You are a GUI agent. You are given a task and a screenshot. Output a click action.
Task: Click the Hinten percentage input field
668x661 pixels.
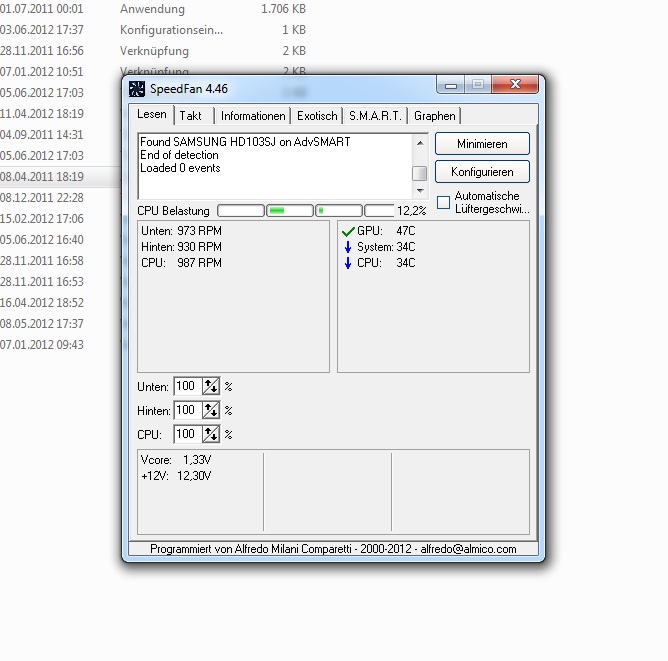(188, 410)
